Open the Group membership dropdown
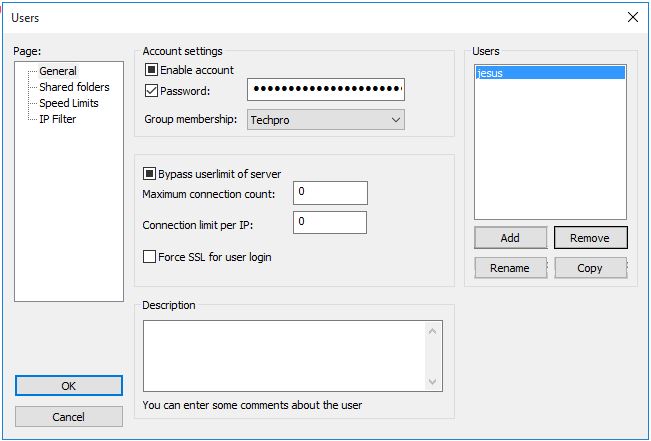This screenshot has height=441, width=651. 326,120
